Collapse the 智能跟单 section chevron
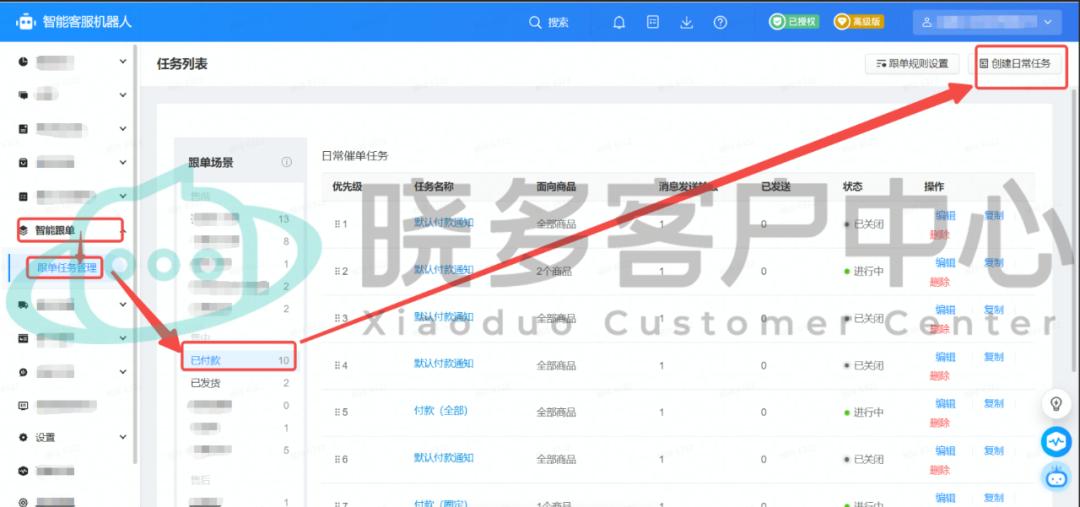This screenshot has width=1080, height=507. coord(123,230)
